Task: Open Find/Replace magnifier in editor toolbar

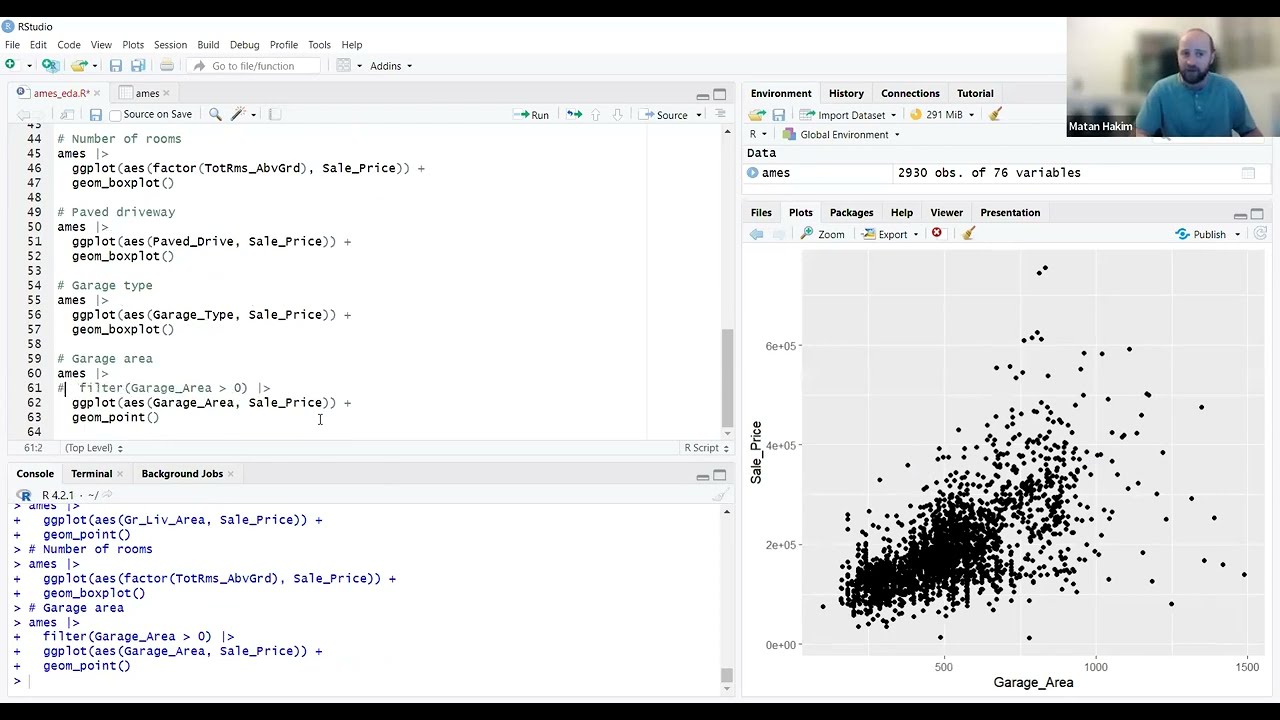Action: [x=215, y=115]
